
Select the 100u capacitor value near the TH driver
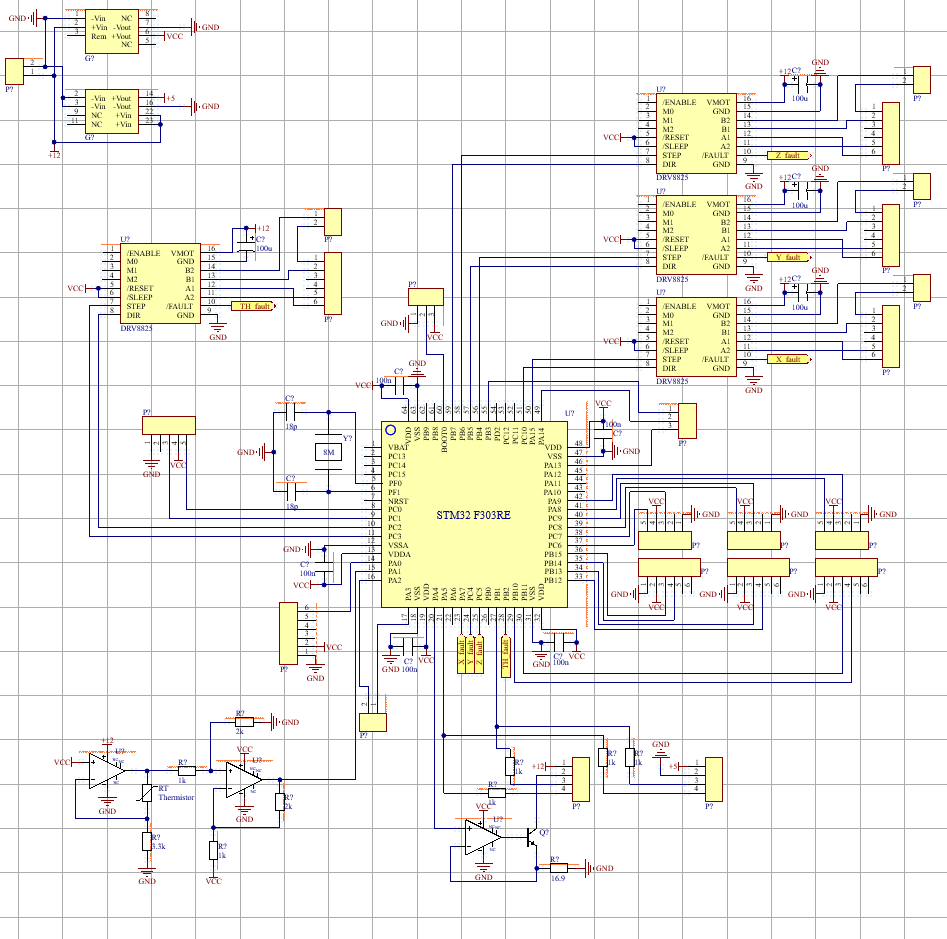point(264,248)
